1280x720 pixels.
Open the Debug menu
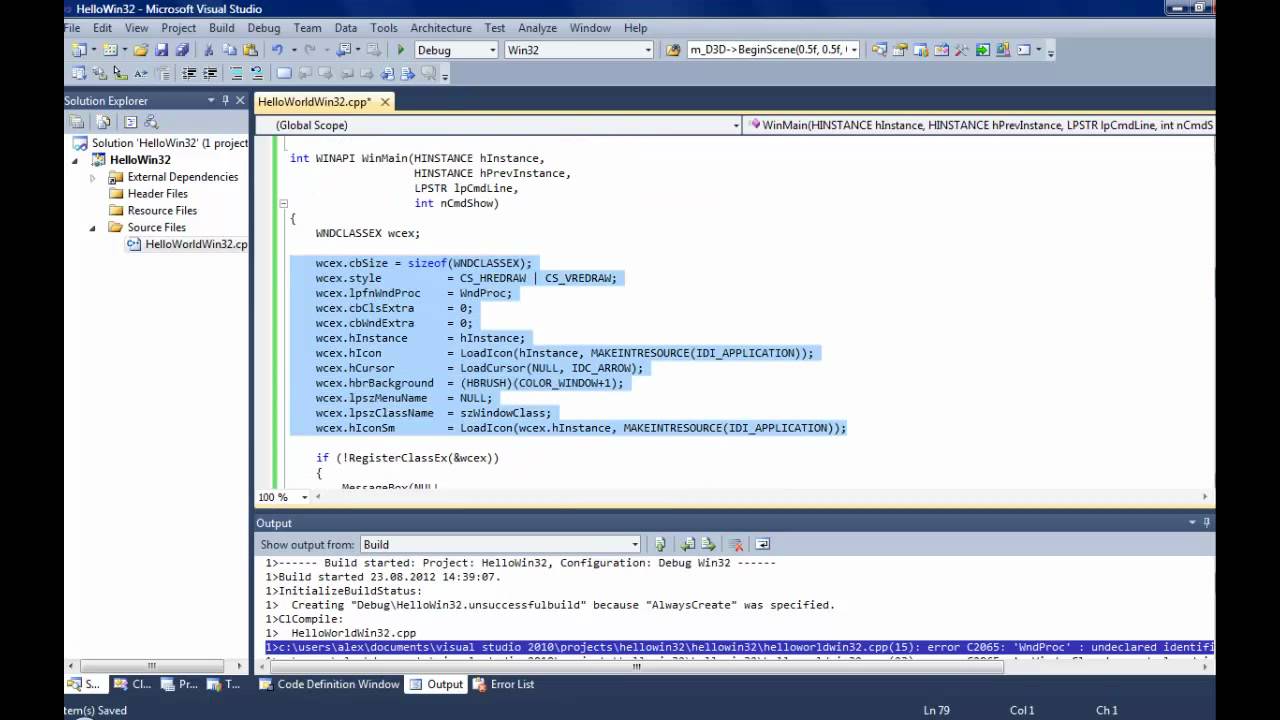click(264, 28)
